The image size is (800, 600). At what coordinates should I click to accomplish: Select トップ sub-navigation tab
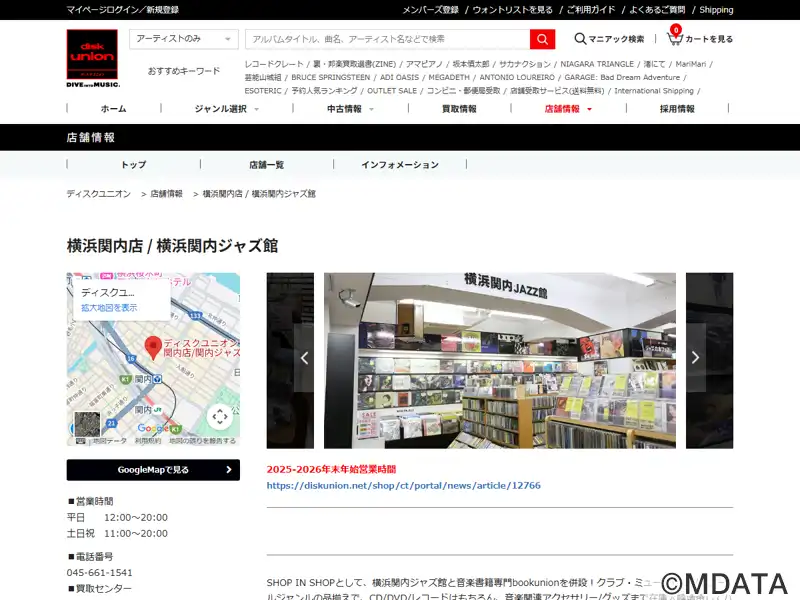[134, 164]
